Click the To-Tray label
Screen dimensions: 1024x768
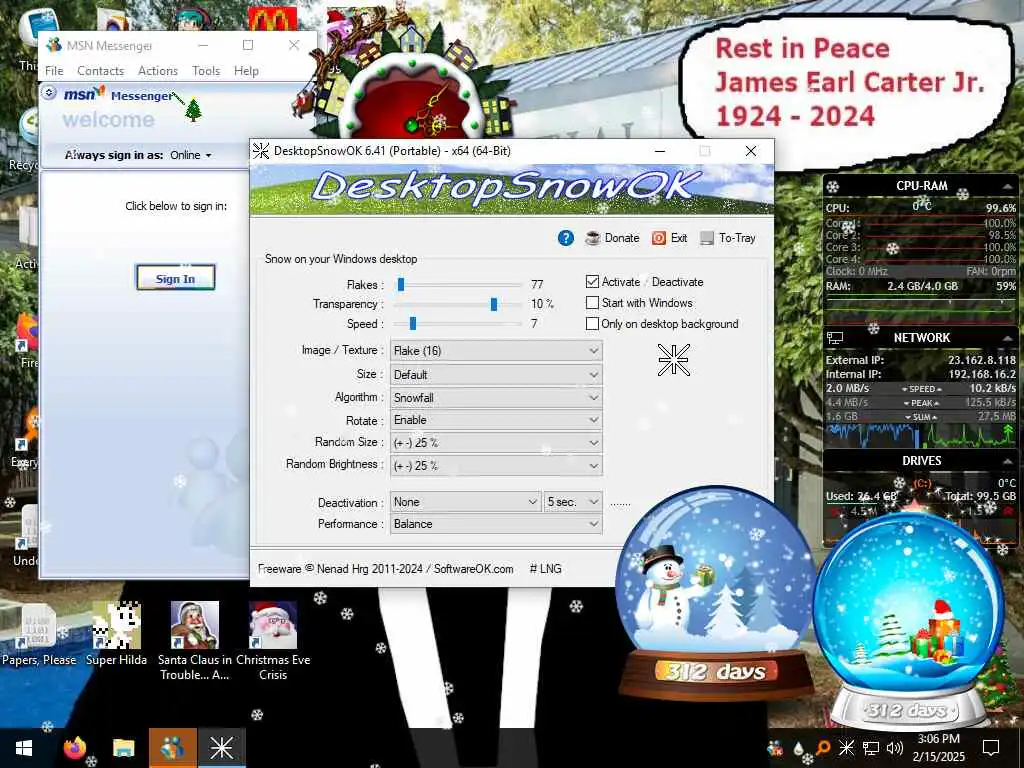point(737,238)
